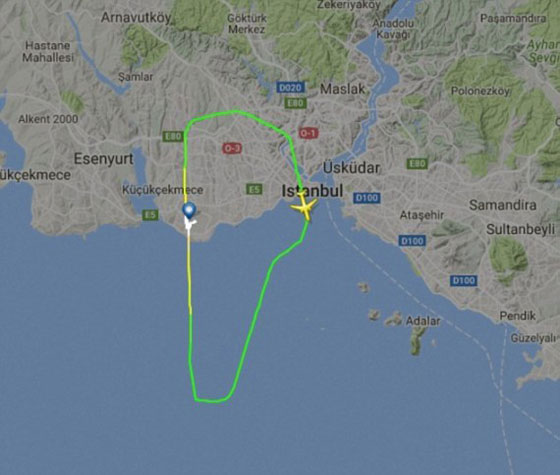
Task: Click the D020 road shield
Action: click(291, 88)
